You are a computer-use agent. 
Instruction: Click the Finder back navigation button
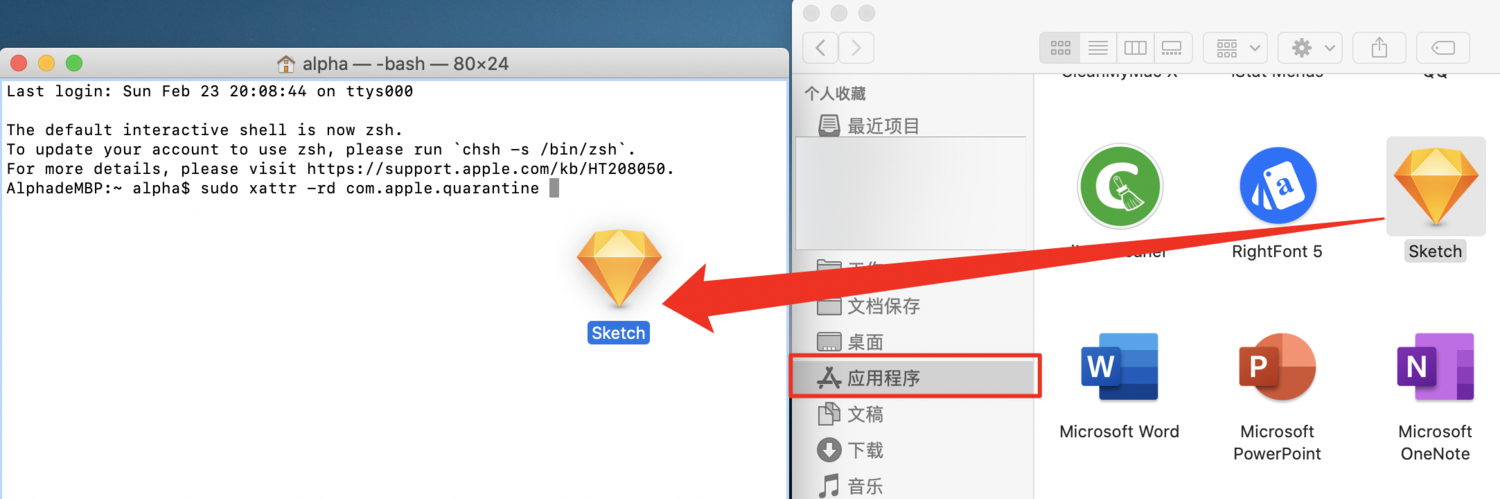click(x=821, y=47)
